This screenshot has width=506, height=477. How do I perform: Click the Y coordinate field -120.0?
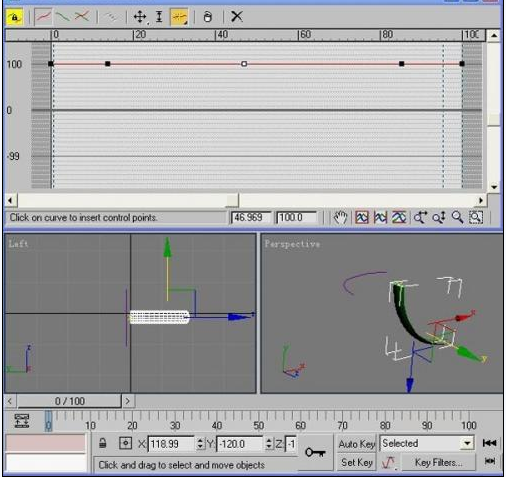240,444
